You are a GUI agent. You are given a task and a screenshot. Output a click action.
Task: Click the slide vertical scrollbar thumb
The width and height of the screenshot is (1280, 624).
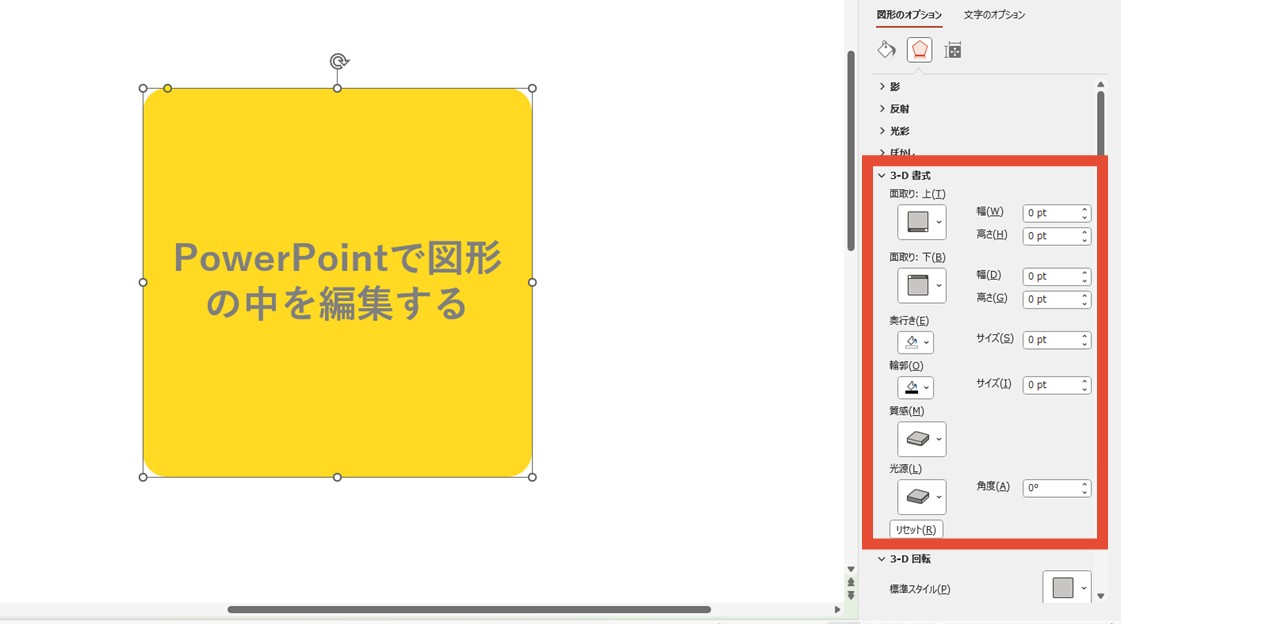point(851,150)
